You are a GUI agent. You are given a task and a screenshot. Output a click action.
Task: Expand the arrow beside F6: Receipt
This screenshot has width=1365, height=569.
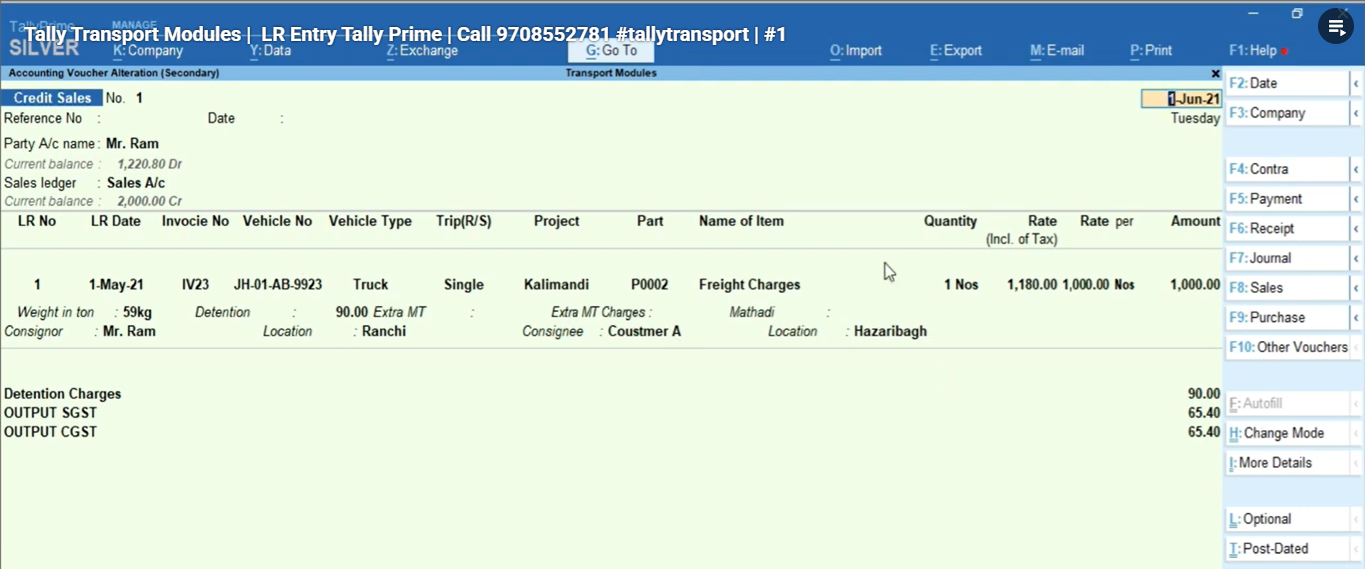tap(1356, 228)
